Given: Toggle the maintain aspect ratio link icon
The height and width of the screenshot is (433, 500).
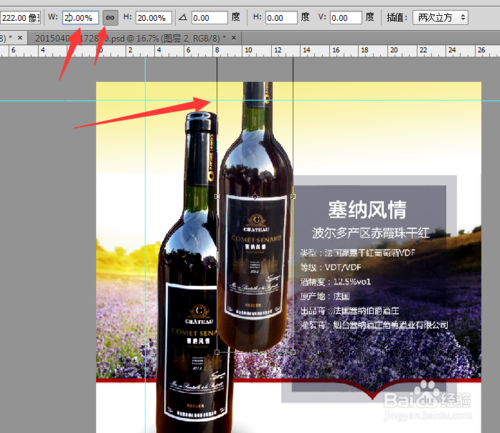Looking at the screenshot, I should coord(110,18).
